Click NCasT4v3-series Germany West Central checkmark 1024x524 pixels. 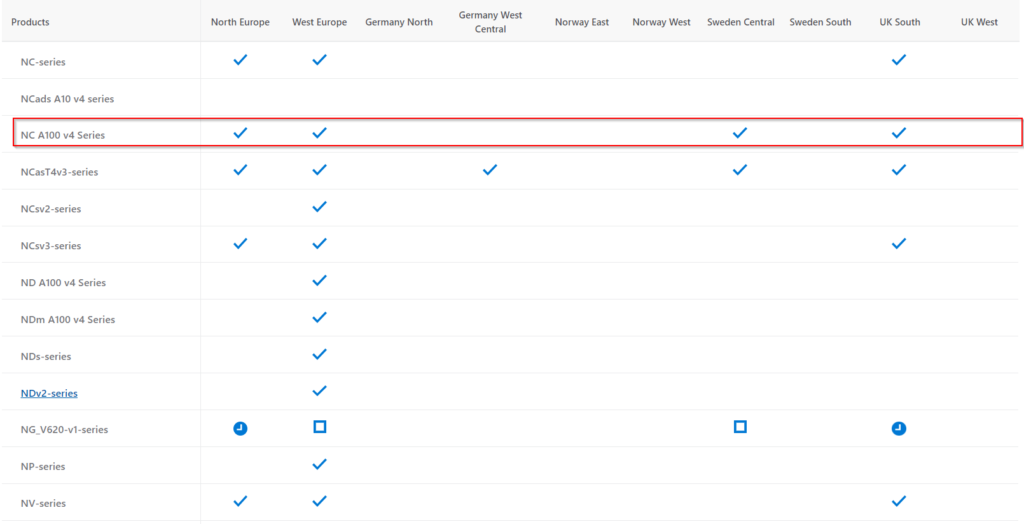490,170
